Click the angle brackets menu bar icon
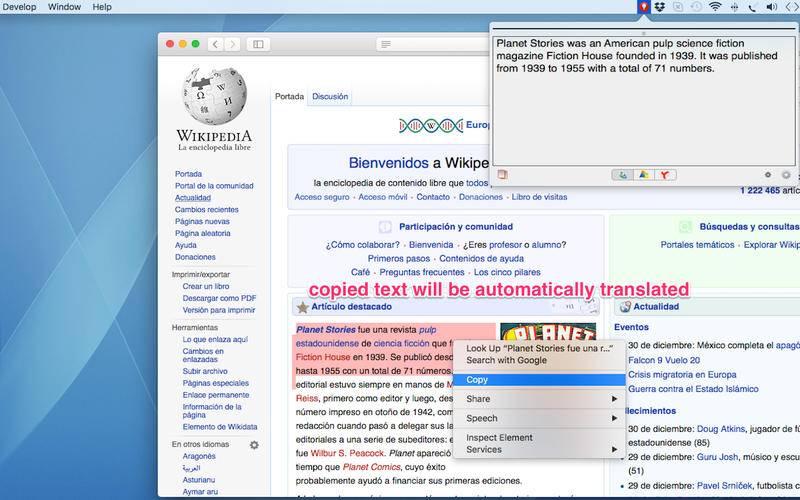This screenshot has width=800, height=500. 792,7
